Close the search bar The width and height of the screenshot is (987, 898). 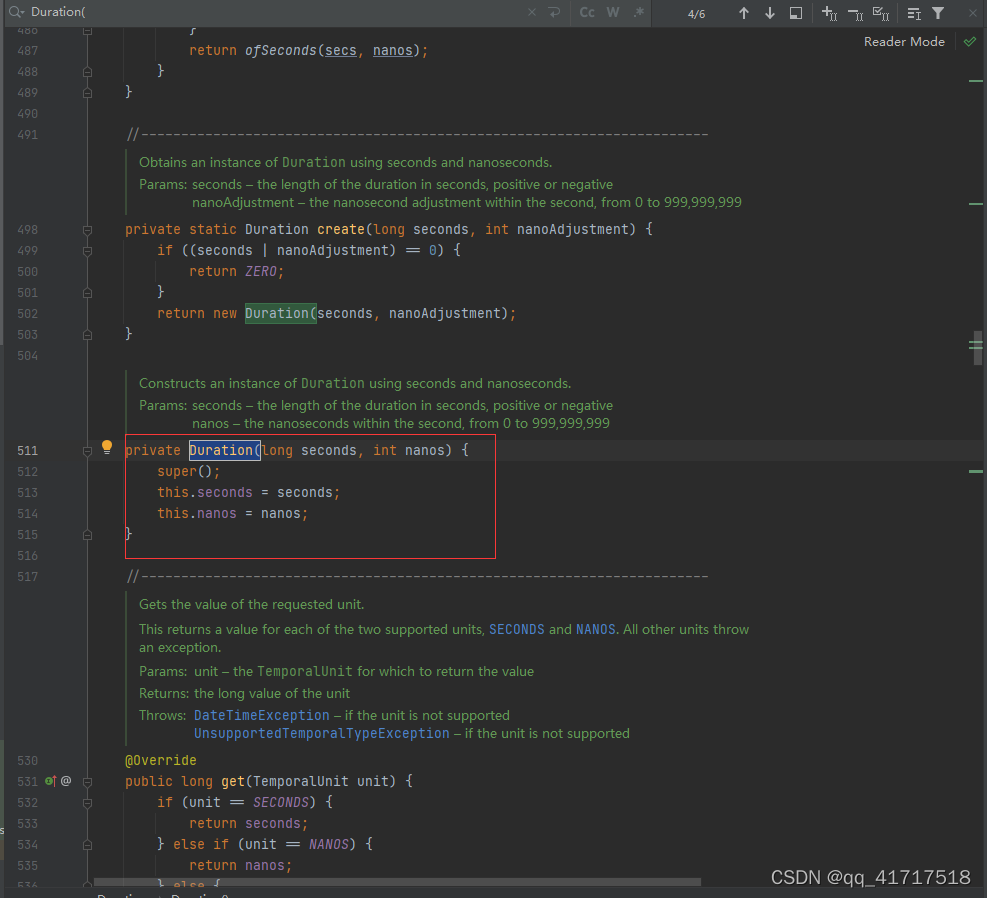(973, 12)
